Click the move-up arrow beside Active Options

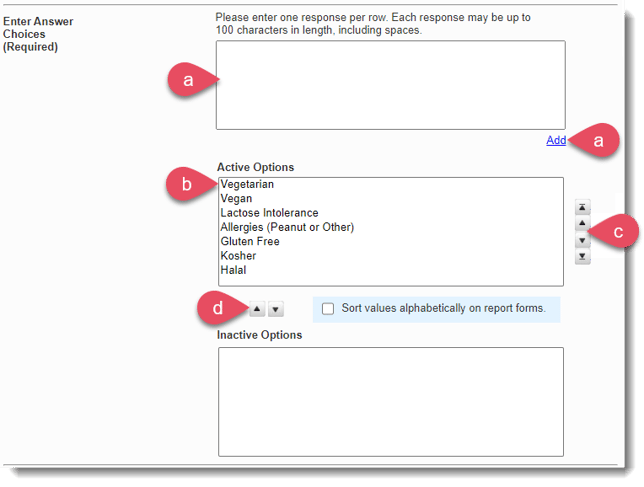point(582,224)
